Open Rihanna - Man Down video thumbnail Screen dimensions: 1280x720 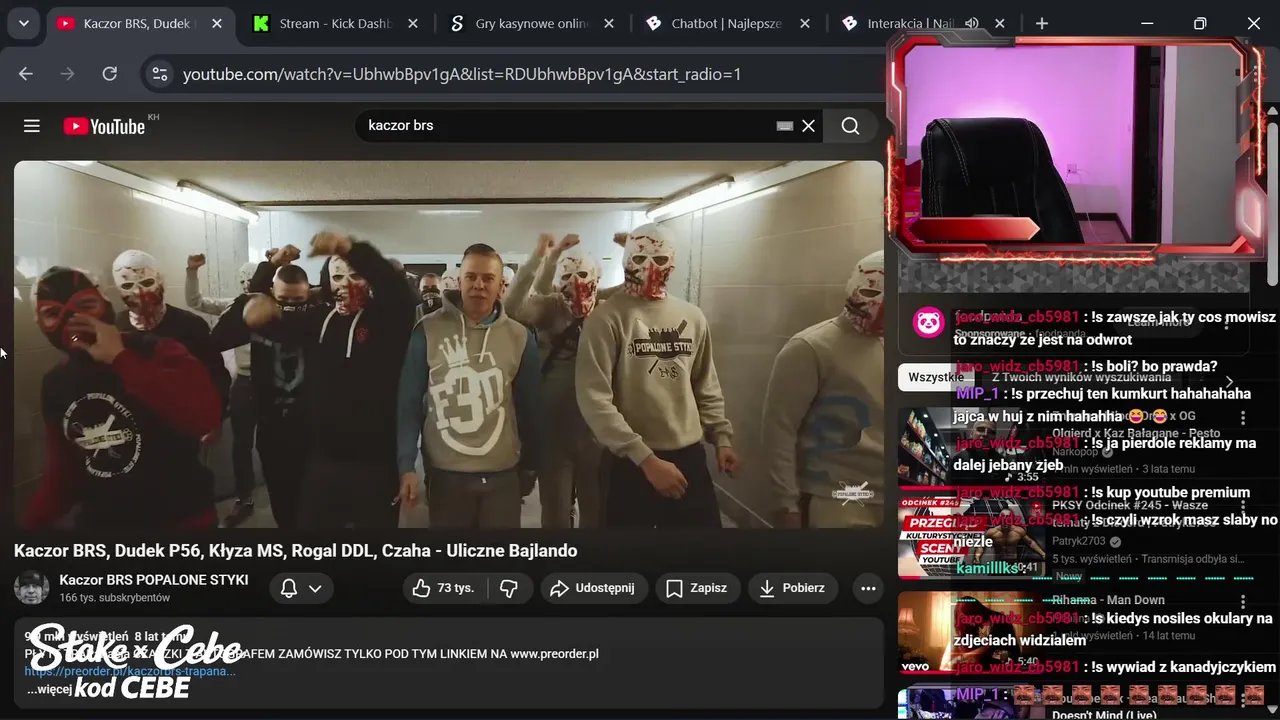[x=971, y=632]
